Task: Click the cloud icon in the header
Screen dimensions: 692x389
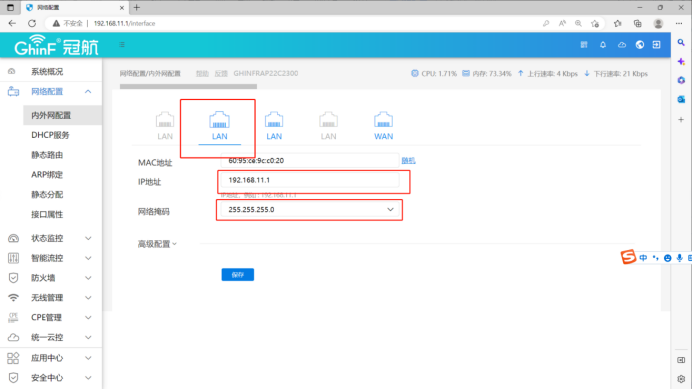Action: (621, 45)
